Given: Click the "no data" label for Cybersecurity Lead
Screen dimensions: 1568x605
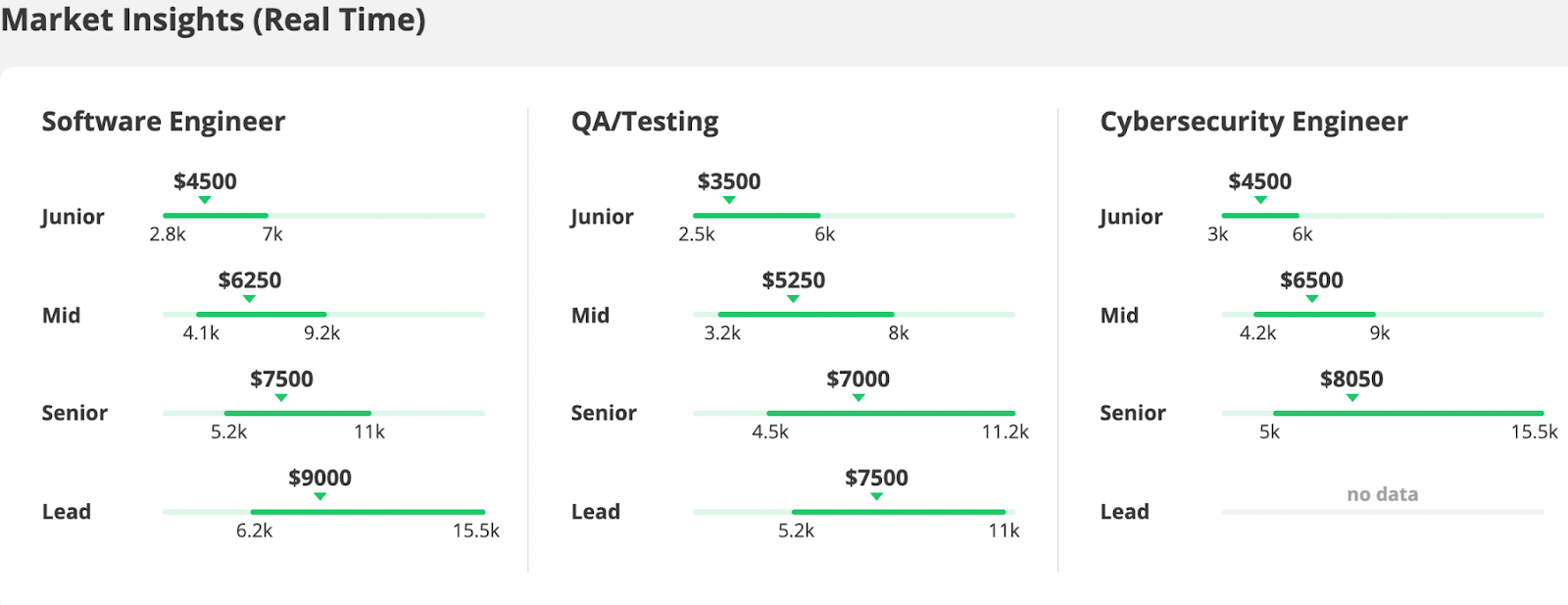Looking at the screenshot, I should (1382, 494).
